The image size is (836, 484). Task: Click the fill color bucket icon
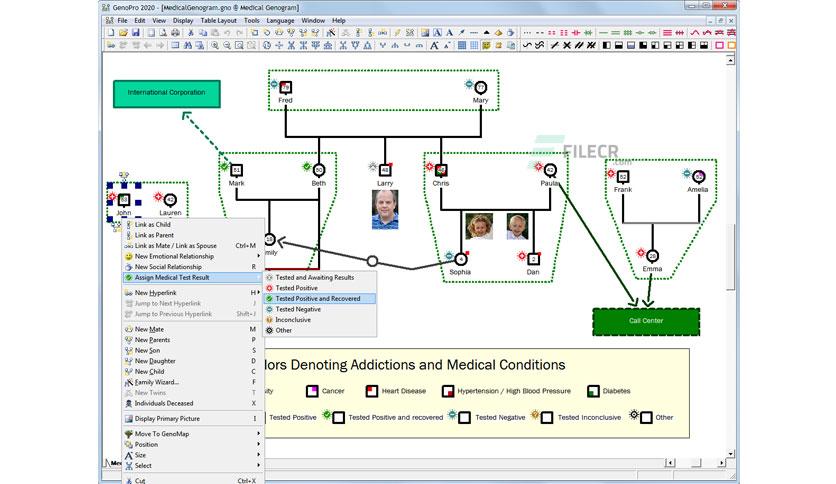(x=498, y=33)
